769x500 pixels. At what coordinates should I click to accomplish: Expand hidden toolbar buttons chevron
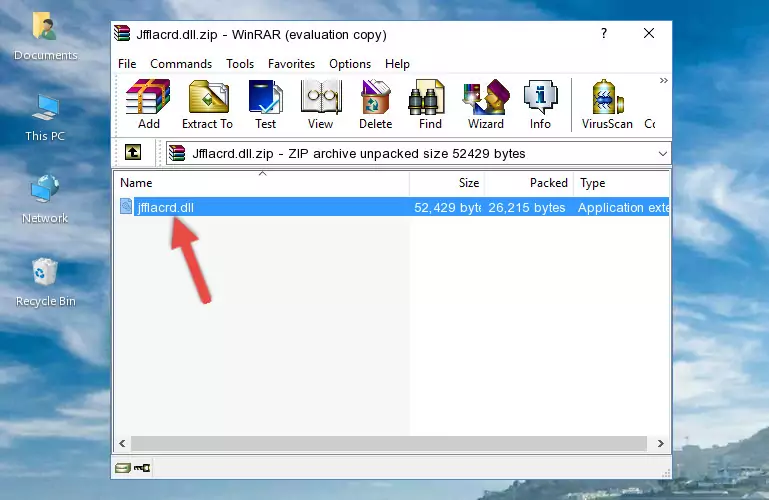[664, 80]
